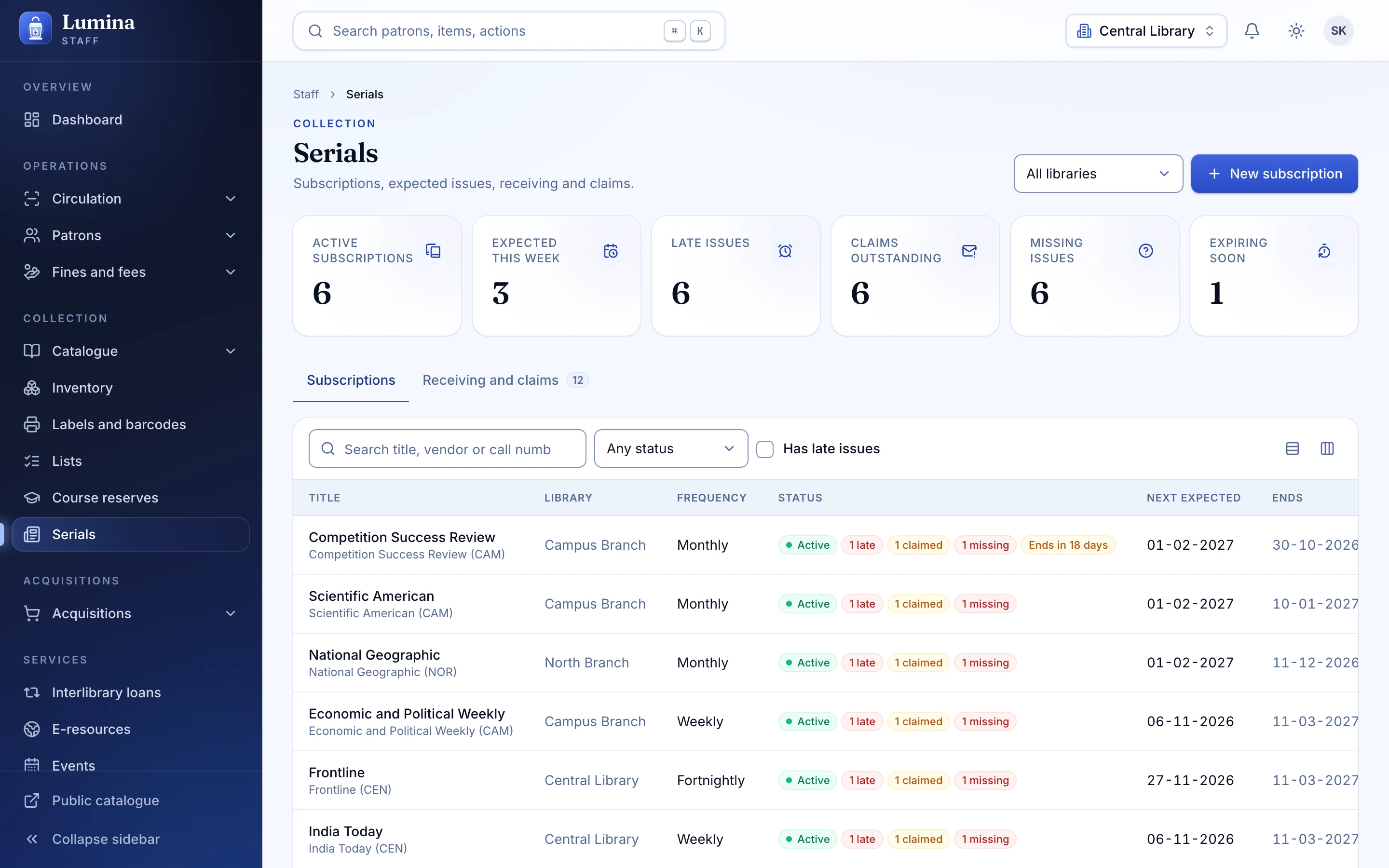Open the notifications bell
The width and height of the screenshot is (1389, 868).
tap(1252, 30)
